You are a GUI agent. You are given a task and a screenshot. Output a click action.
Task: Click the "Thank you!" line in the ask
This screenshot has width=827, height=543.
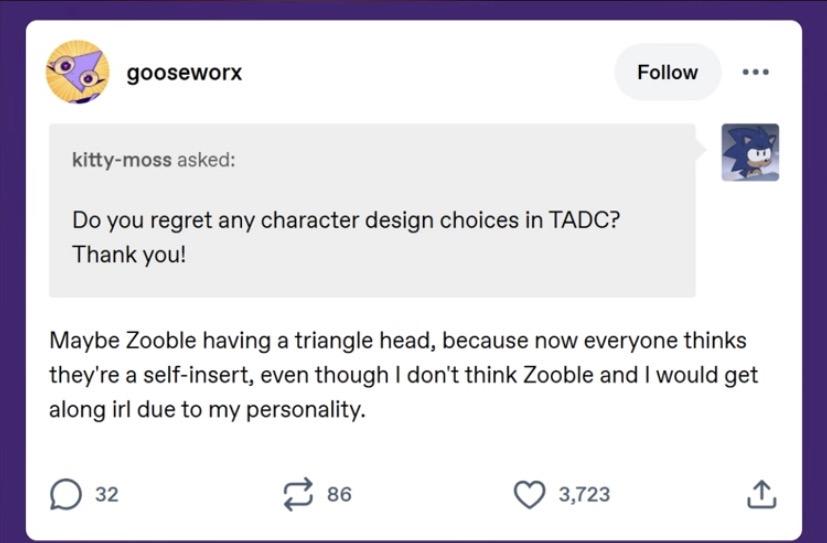pyautogui.click(x=129, y=253)
